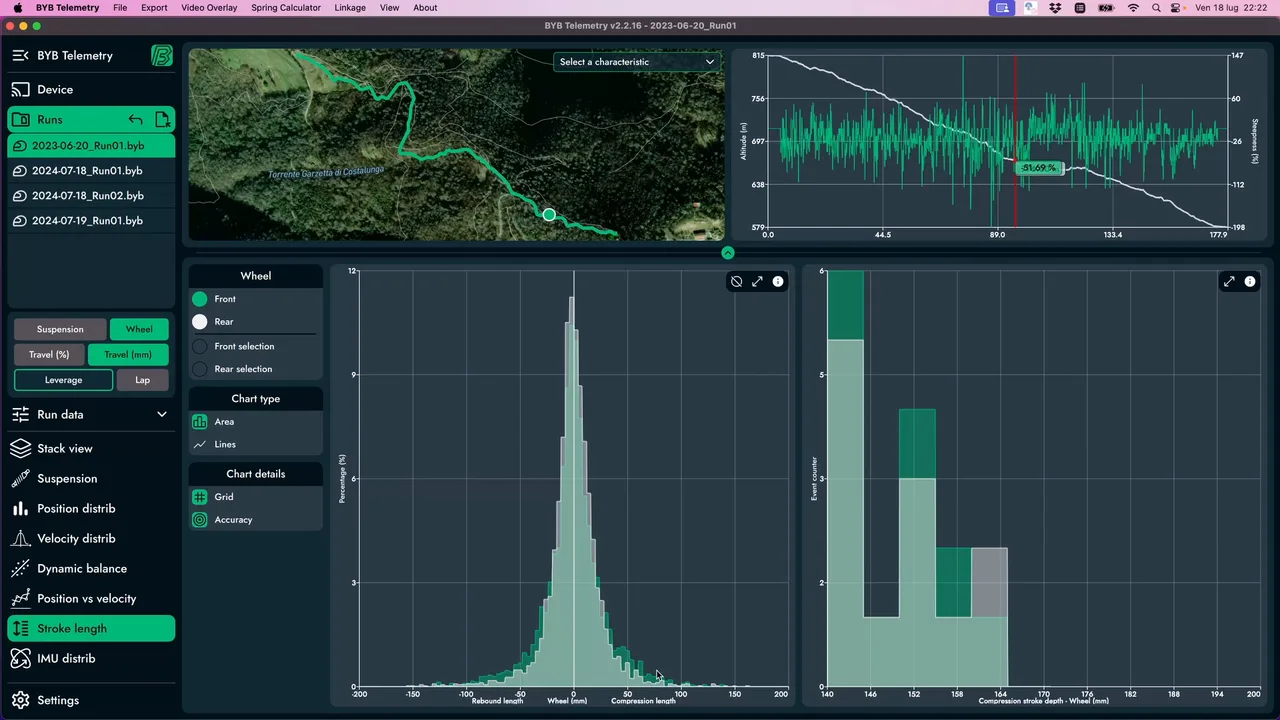Switch to Travel (%) mode
The image size is (1280, 720).
[x=49, y=355]
